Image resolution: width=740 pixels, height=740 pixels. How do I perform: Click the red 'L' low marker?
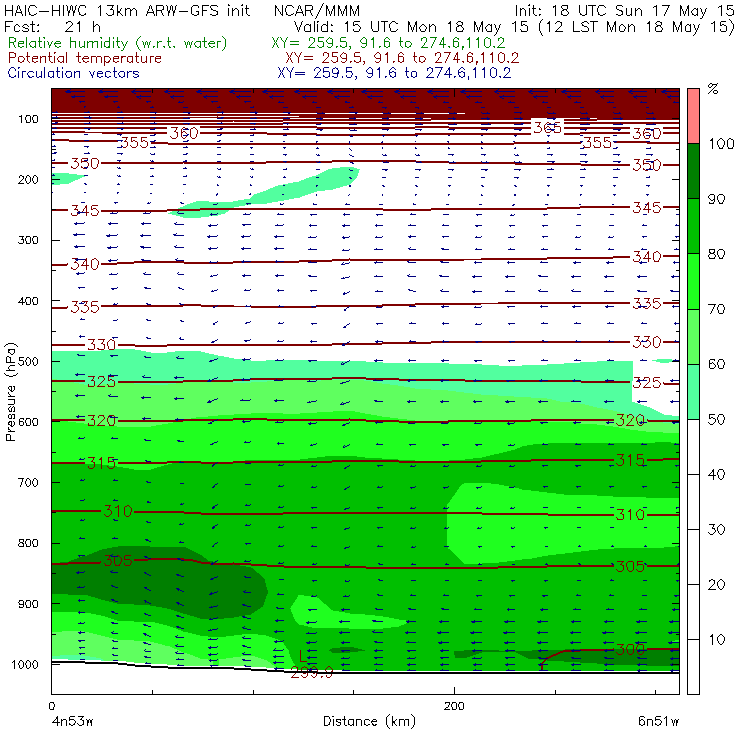(x=303, y=656)
